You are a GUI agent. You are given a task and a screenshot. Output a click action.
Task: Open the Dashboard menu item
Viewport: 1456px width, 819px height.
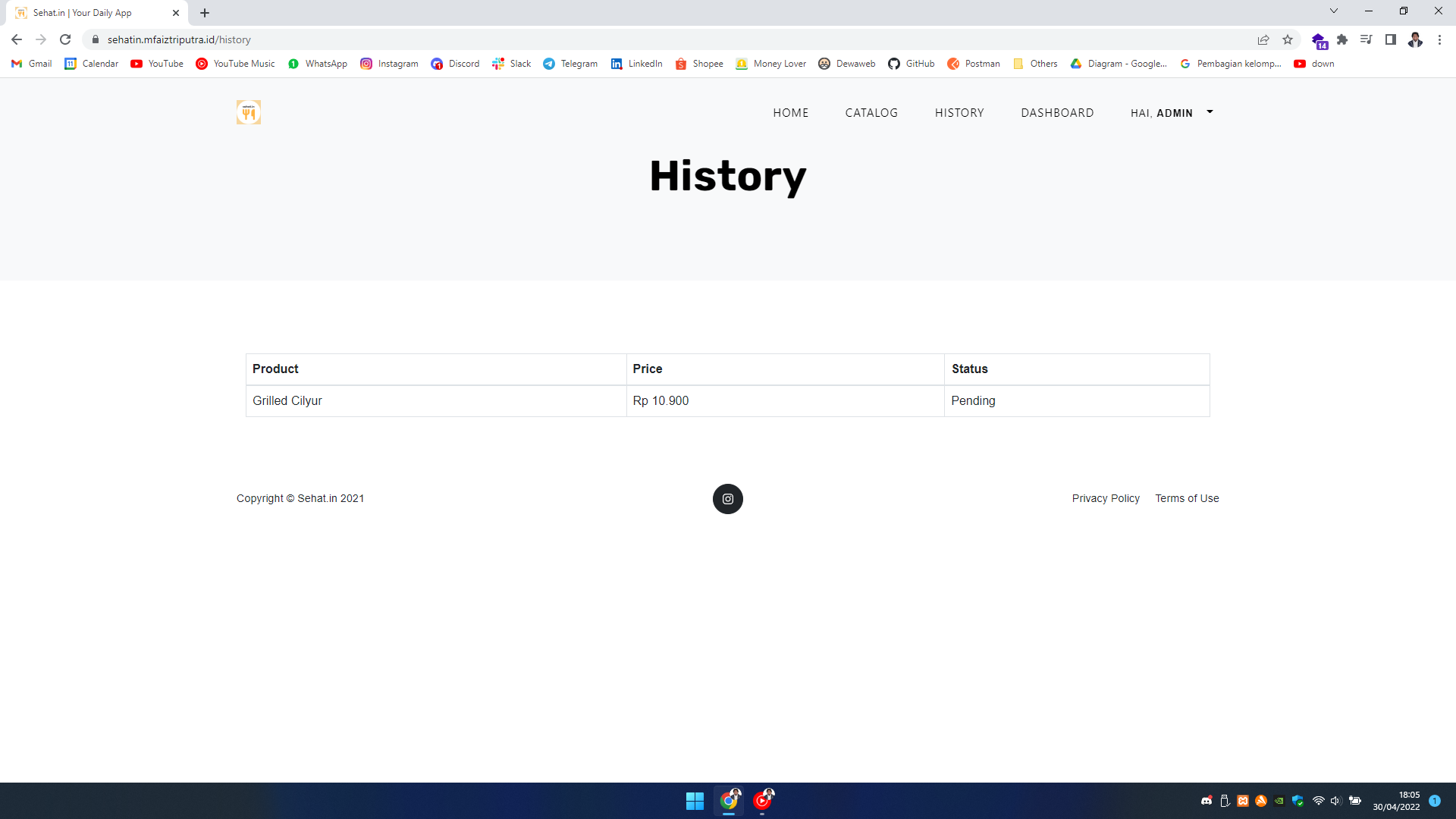click(1057, 113)
